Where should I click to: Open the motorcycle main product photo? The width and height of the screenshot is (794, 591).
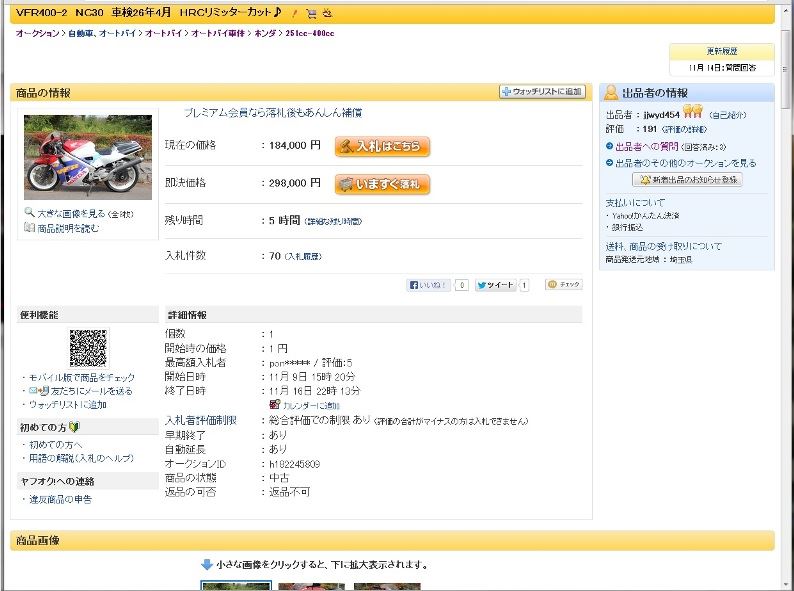pyautogui.click(x=88, y=157)
